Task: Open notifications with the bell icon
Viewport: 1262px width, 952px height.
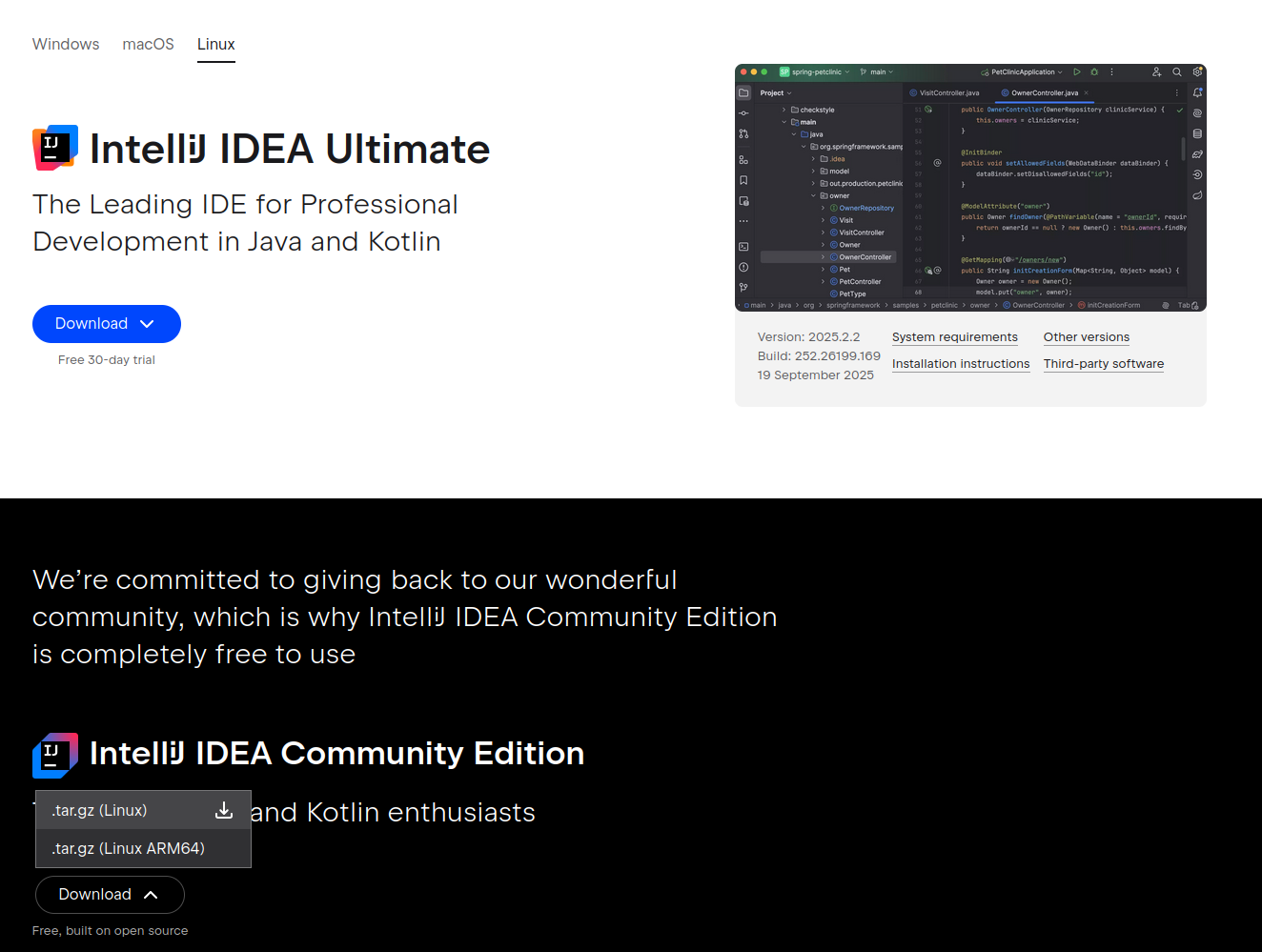Action: (1197, 92)
